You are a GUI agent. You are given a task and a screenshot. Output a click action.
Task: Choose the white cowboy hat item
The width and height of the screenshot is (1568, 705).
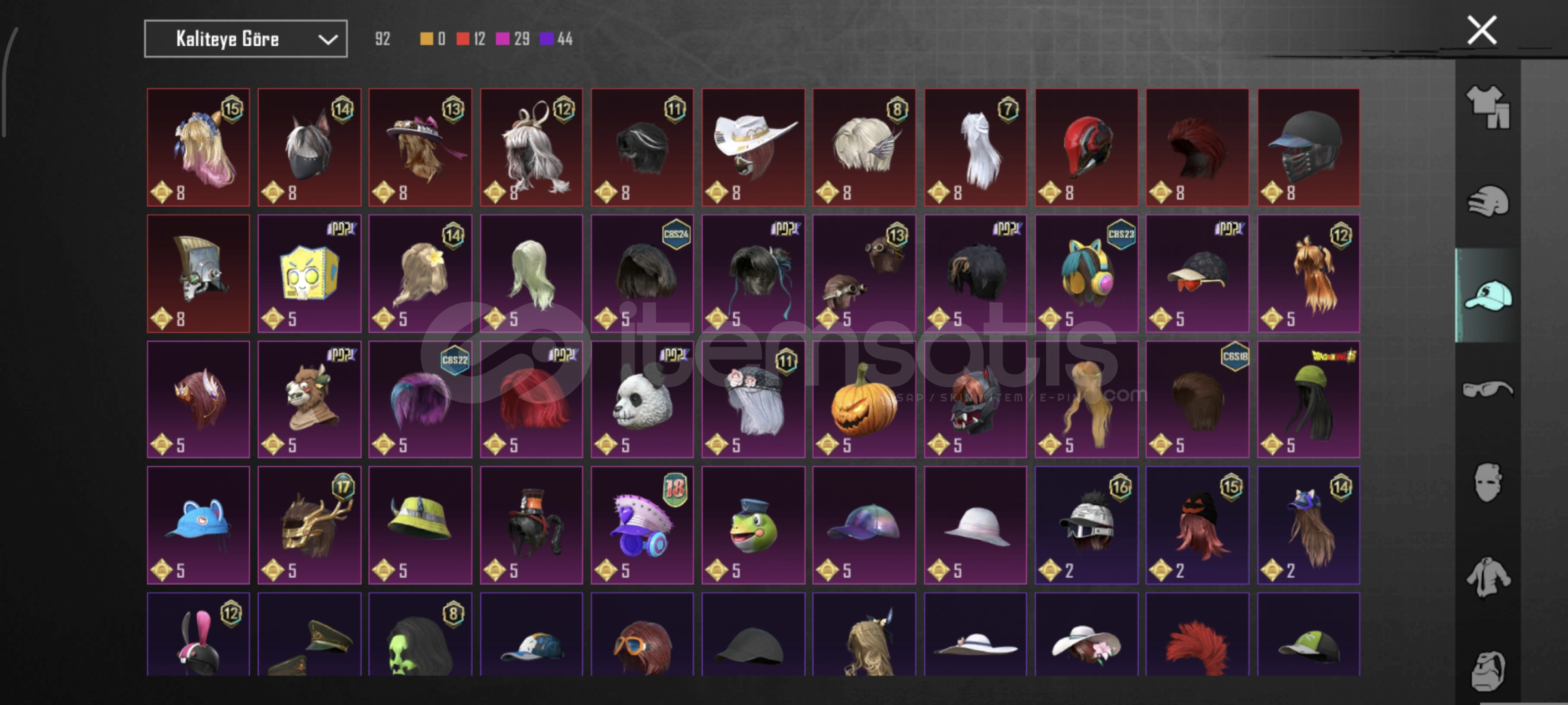point(753,148)
